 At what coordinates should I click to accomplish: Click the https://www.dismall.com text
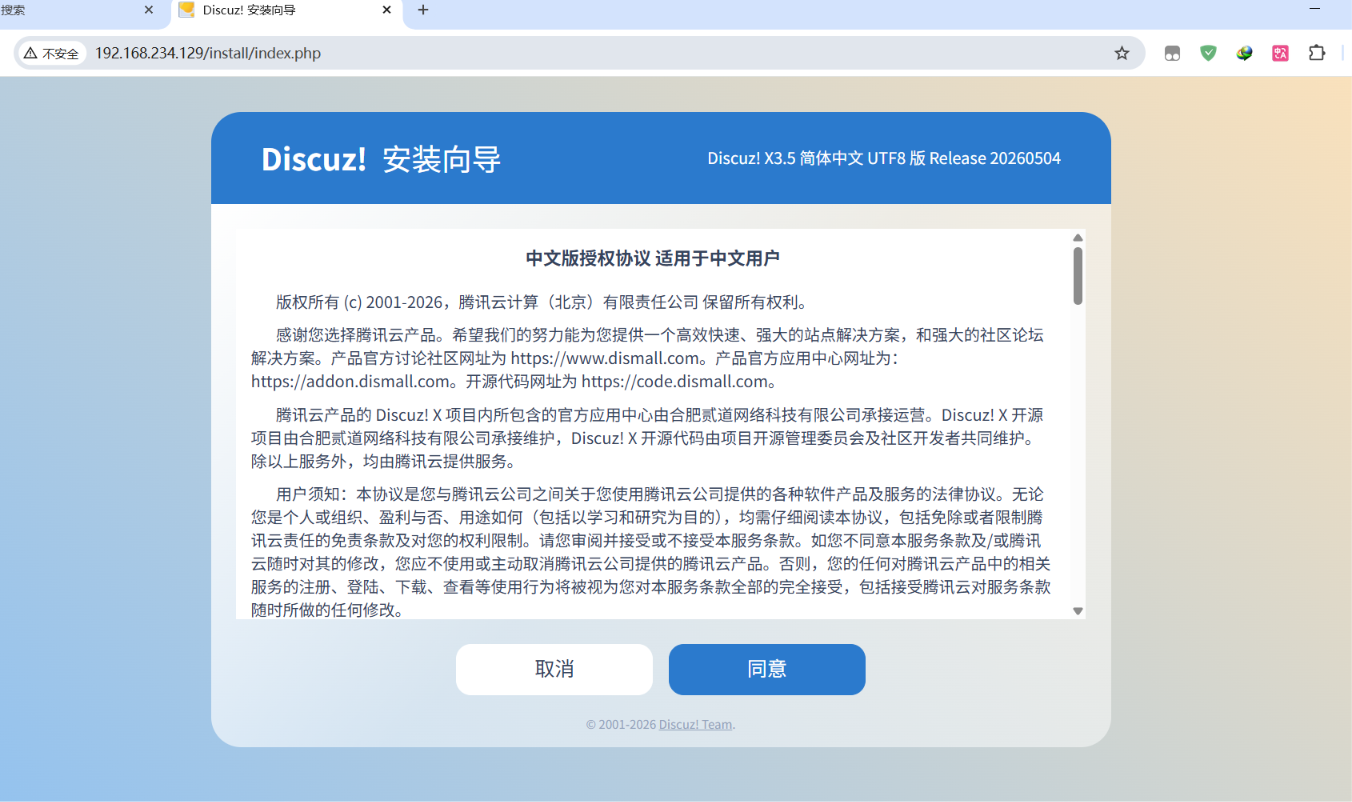coord(604,357)
